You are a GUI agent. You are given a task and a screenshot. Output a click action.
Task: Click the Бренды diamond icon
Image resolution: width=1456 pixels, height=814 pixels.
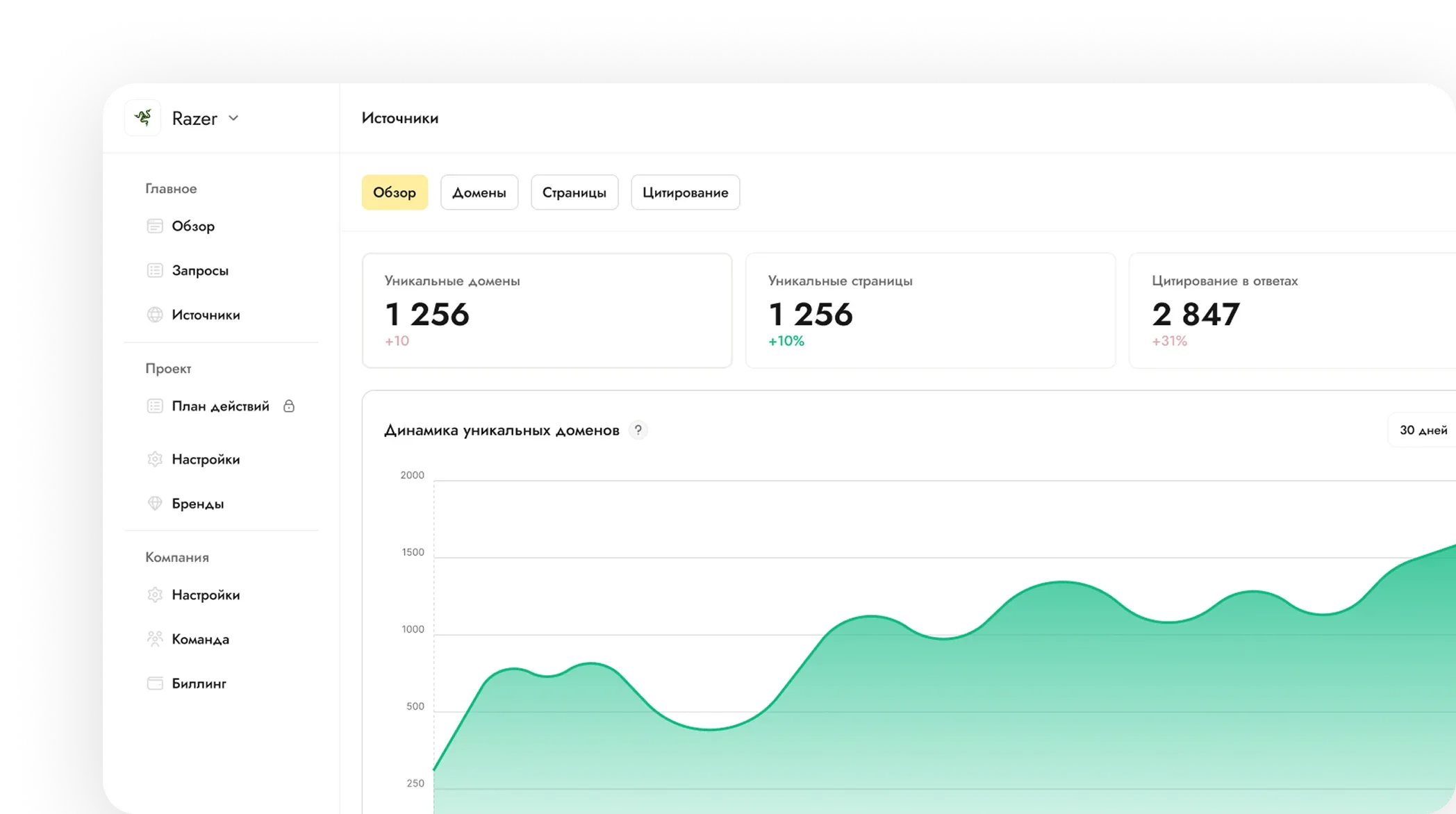[x=155, y=504]
